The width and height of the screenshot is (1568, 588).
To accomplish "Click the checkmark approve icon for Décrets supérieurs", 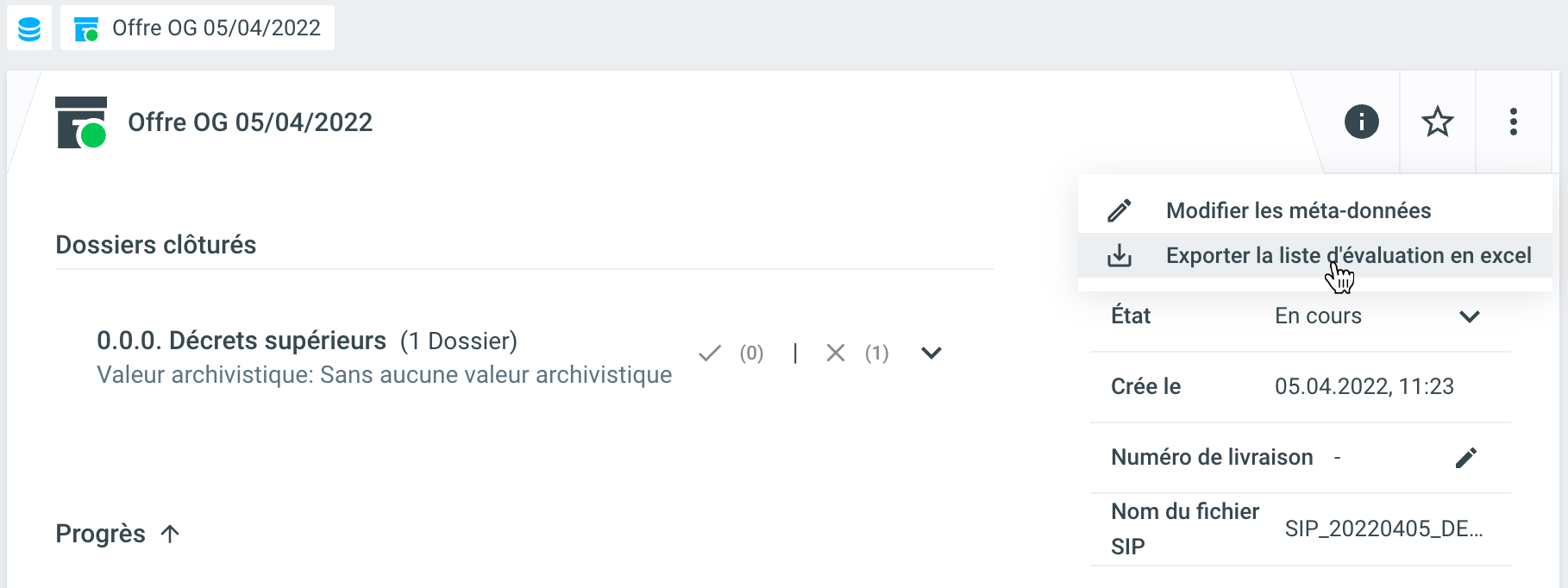I will (710, 353).
